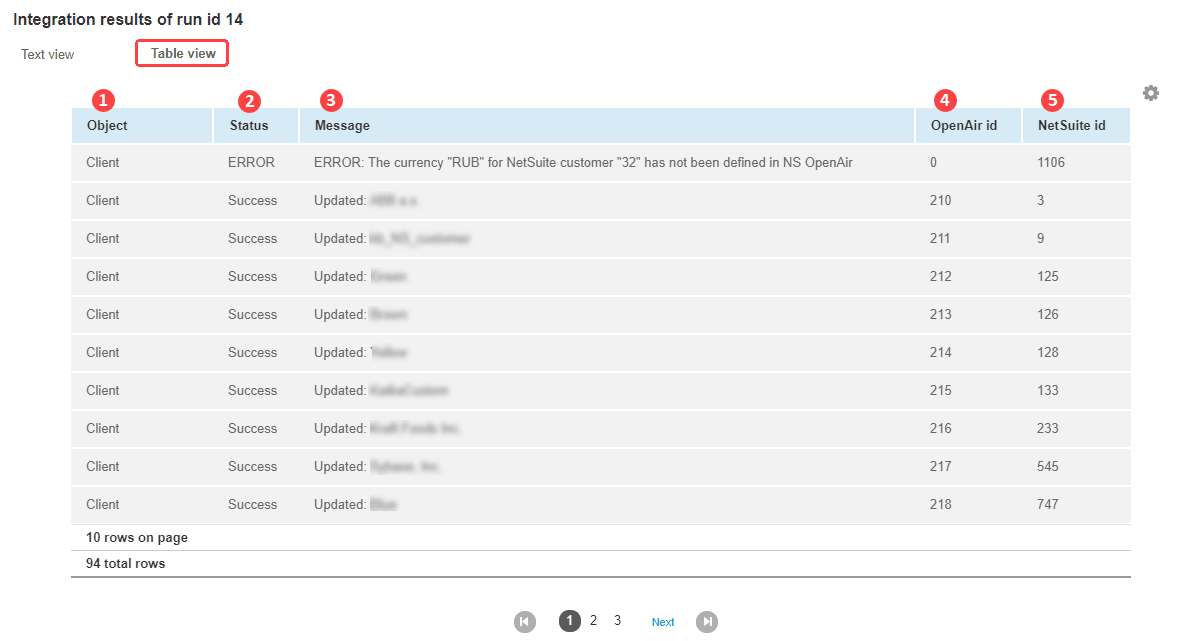The width and height of the screenshot is (1188, 641).
Task: Sort by Message column header
Action: 607,126
